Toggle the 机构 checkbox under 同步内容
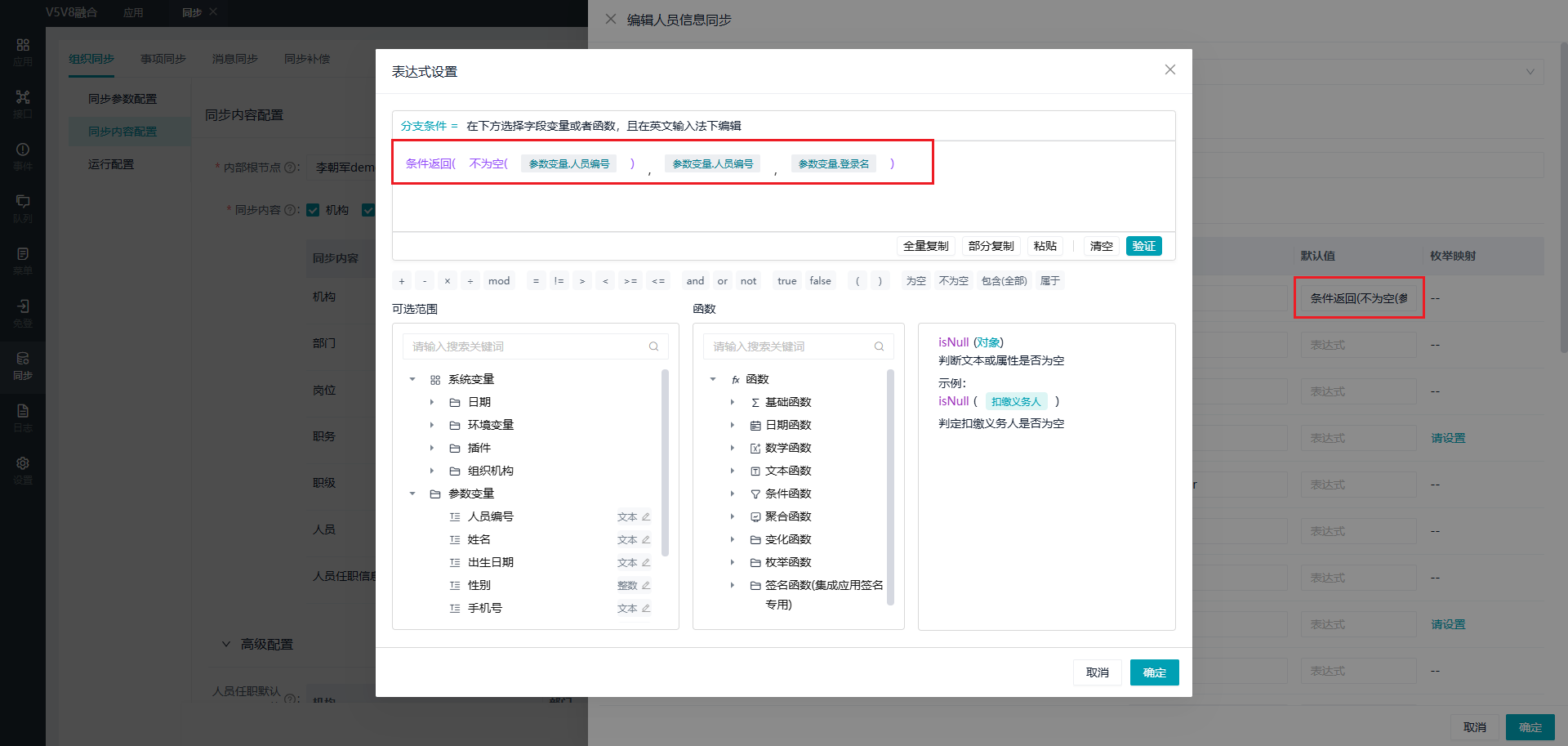 click(x=313, y=210)
